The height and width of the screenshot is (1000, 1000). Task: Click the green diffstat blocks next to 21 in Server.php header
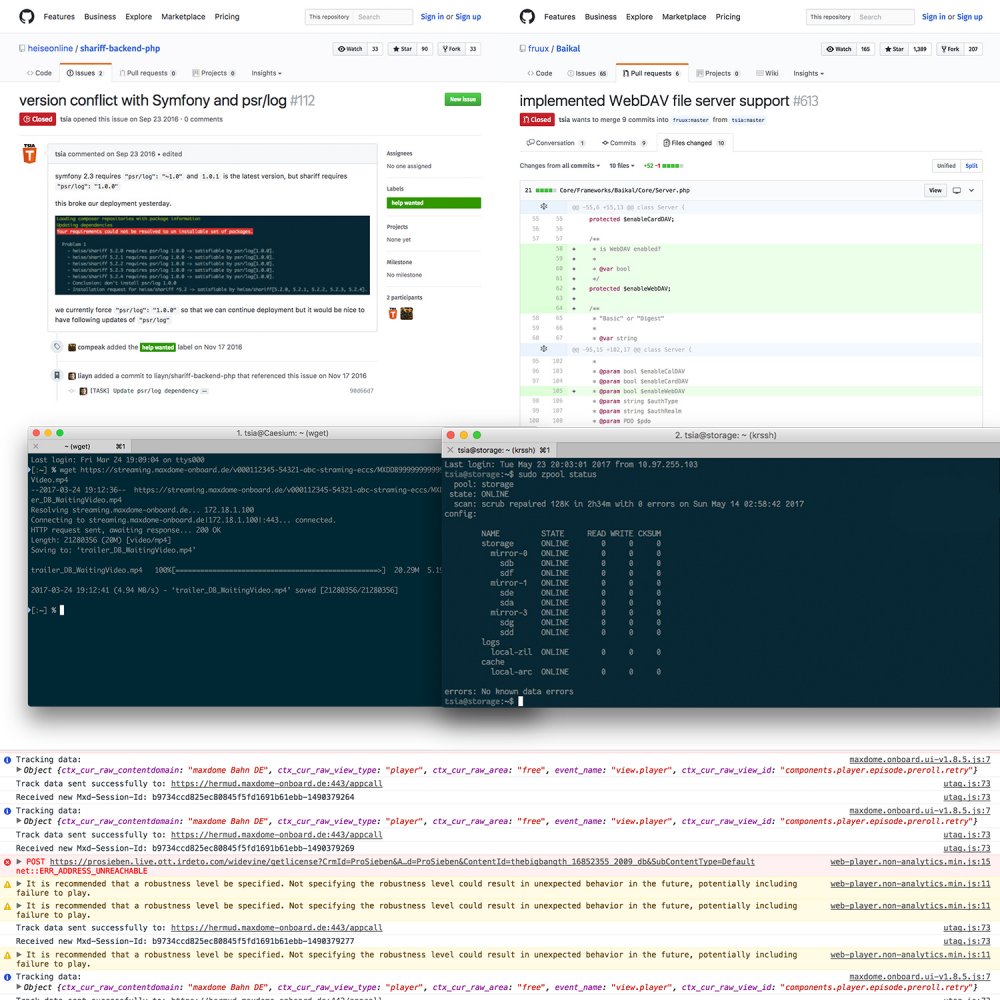pos(545,190)
